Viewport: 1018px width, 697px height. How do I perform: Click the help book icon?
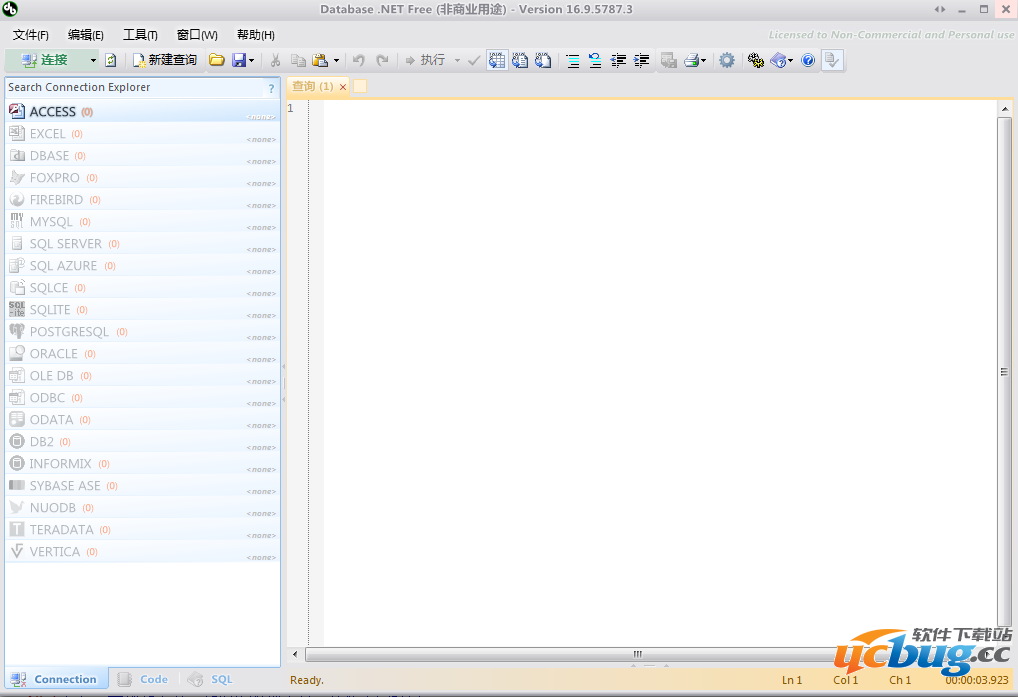click(778, 60)
